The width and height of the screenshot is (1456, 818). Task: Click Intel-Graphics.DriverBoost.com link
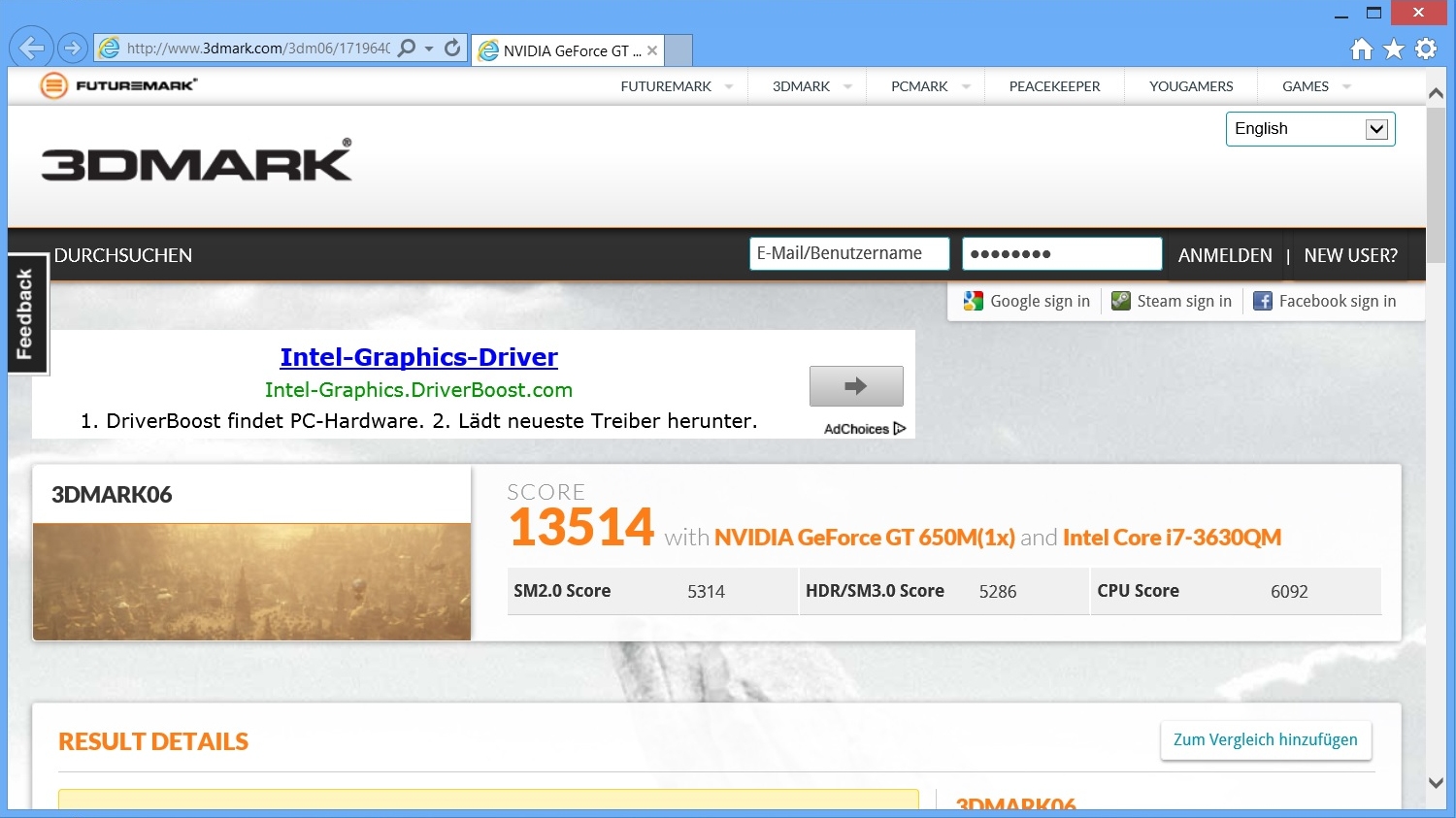[x=419, y=390]
